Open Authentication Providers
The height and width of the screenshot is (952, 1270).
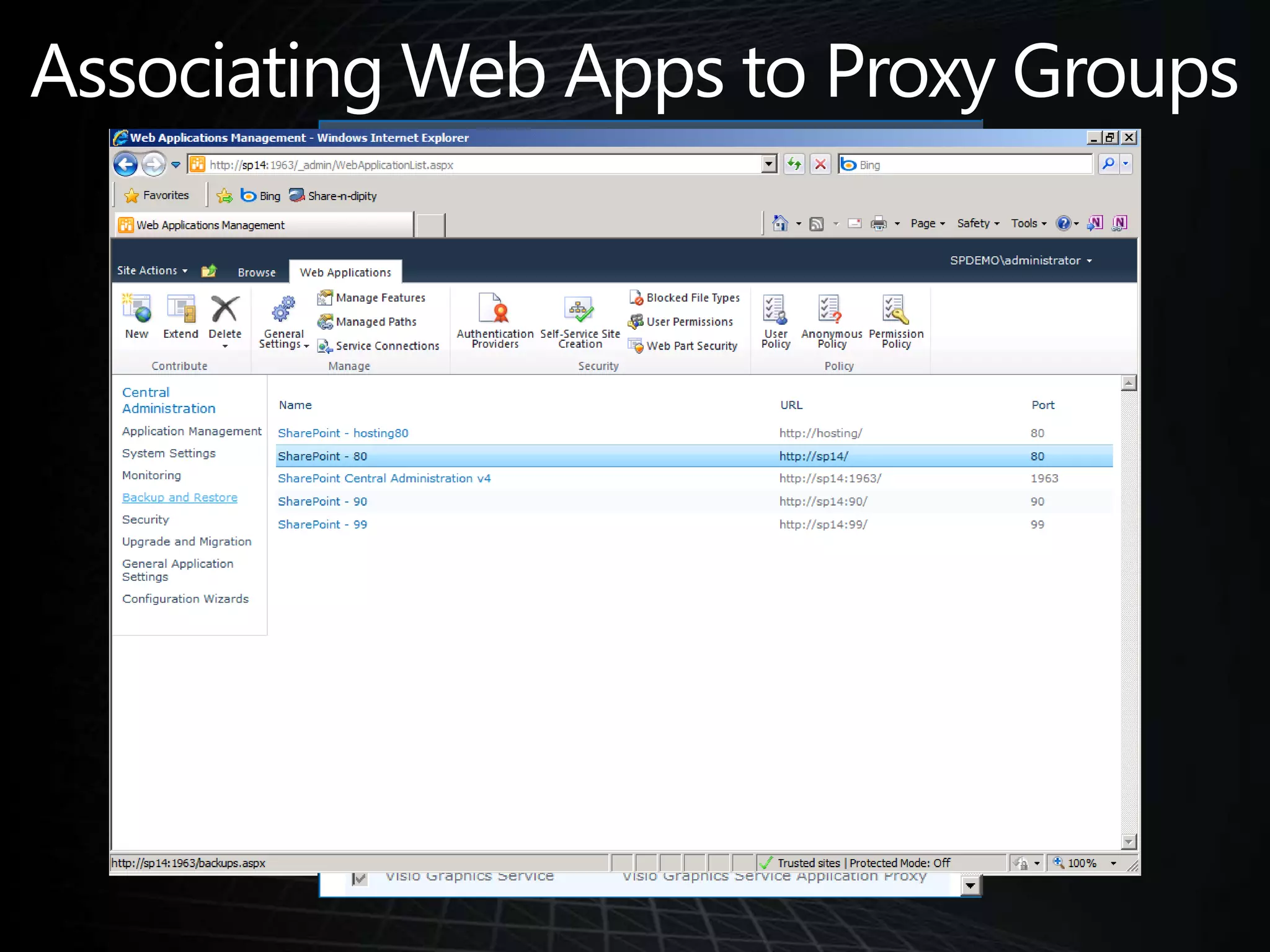click(495, 321)
